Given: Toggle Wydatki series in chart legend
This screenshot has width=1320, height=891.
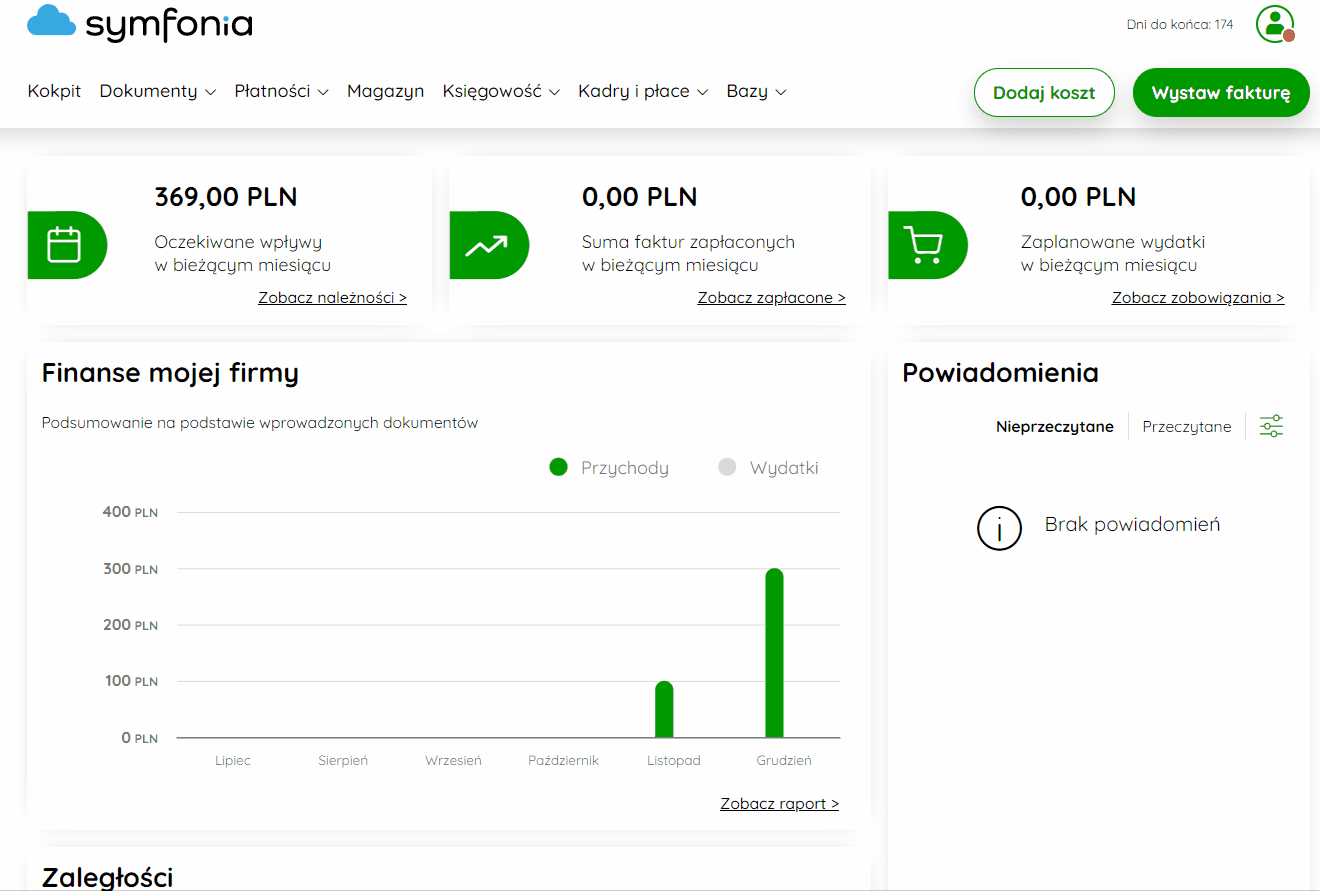Looking at the screenshot, I should coord(768,468).
